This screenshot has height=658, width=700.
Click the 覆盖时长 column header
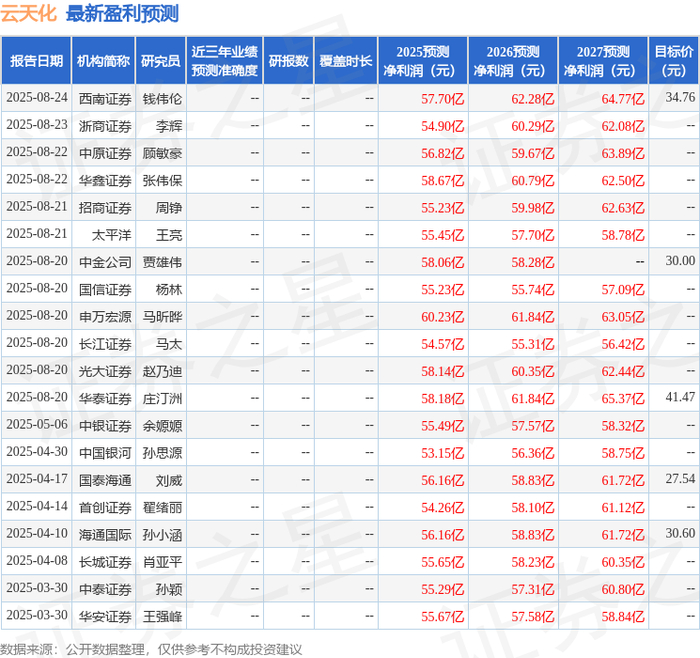click(x=346, y=61)
